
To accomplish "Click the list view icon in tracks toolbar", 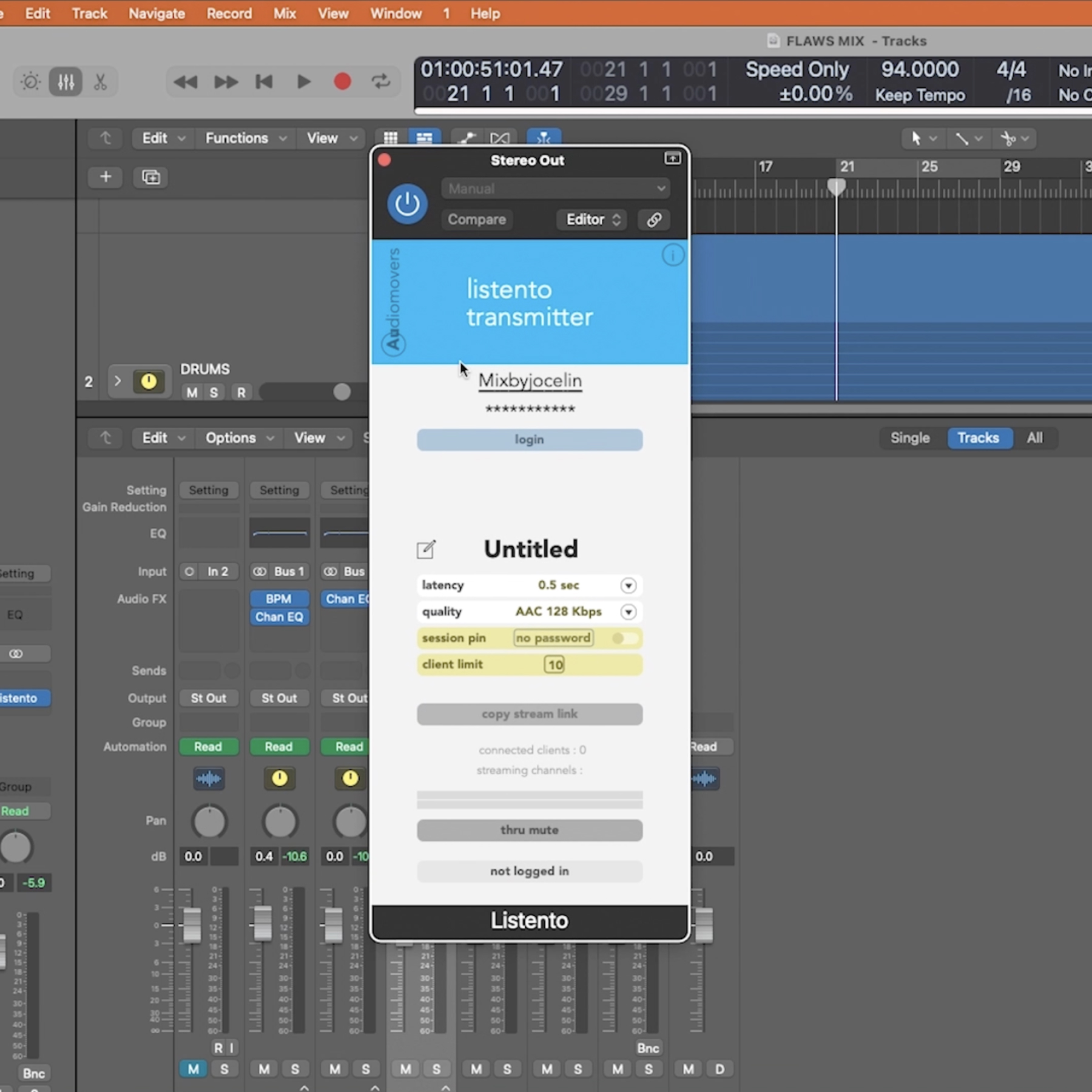I will [x=425, y=138].
